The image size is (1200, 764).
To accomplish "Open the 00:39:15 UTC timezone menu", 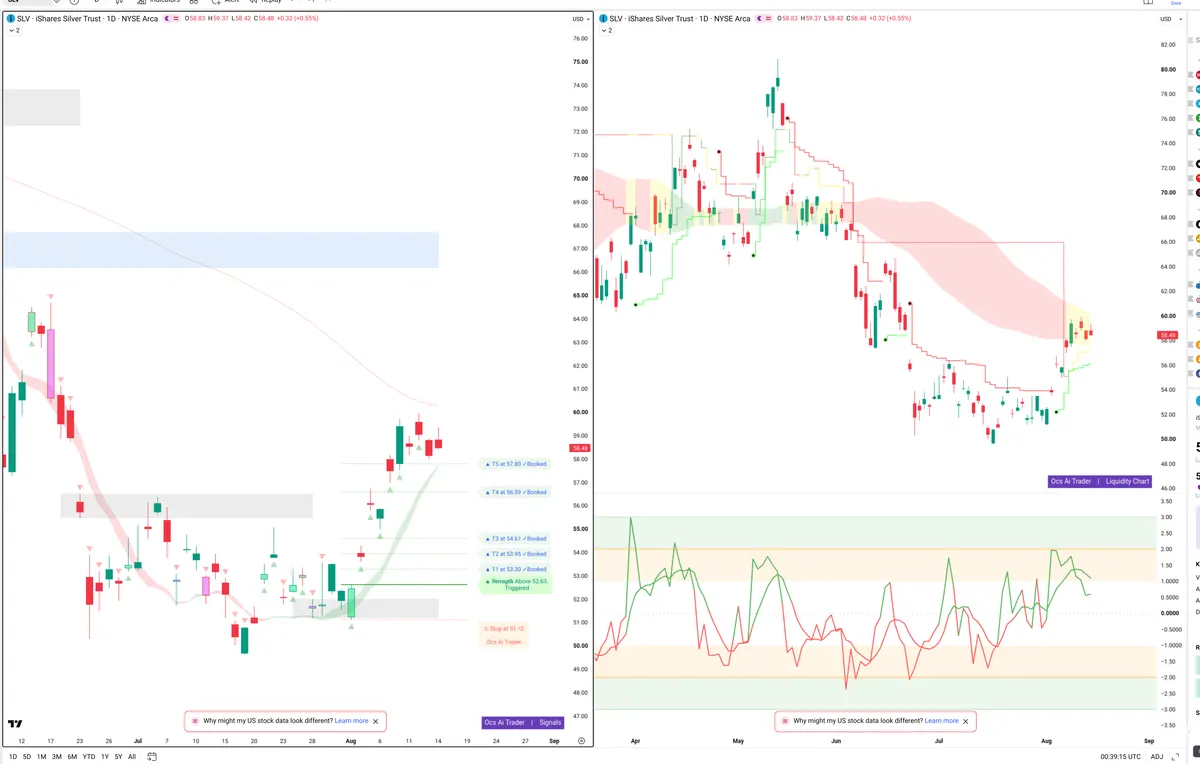I will point(1121,756).
